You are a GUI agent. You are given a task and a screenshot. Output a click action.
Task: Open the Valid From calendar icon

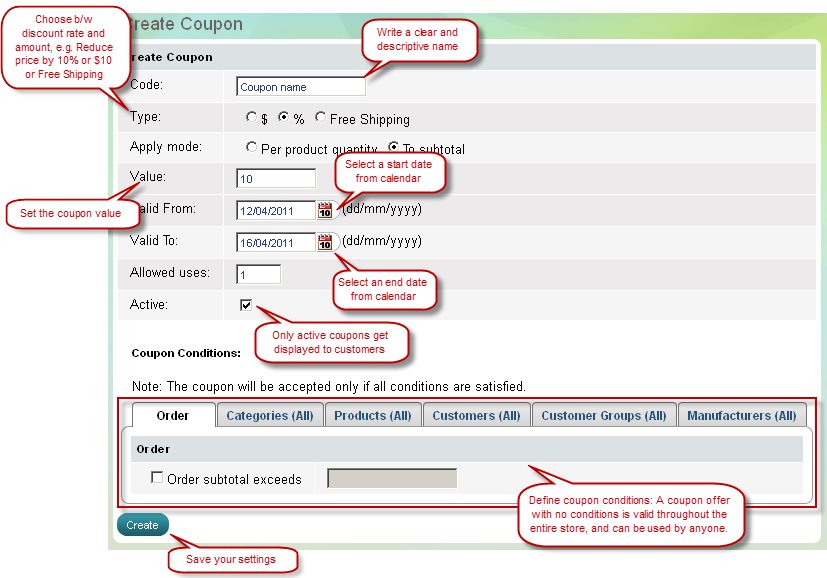tap(325, 210)
